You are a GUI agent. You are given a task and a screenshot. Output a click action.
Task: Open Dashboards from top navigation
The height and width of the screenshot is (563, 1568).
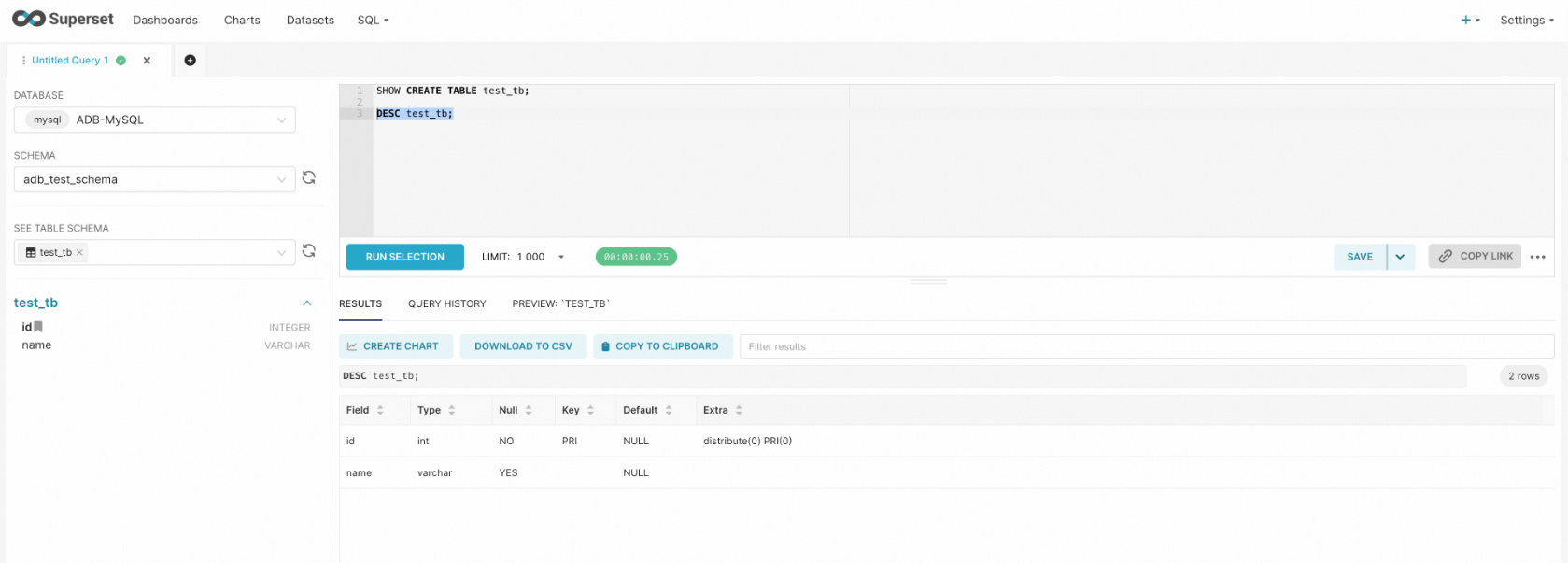(165, 20)
